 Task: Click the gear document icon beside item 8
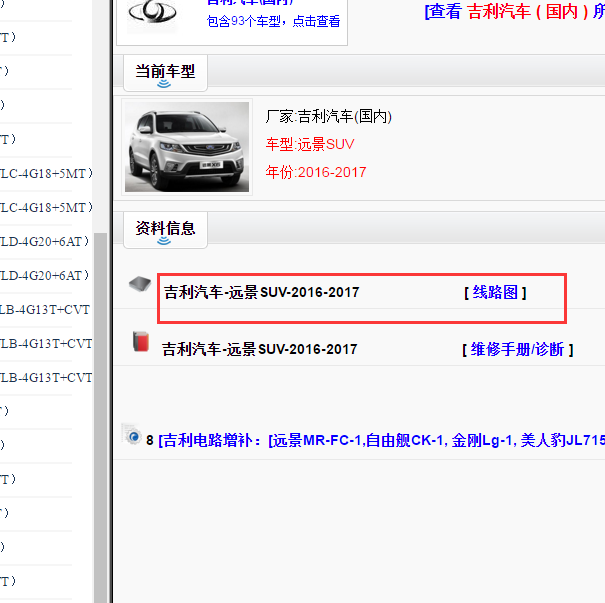click(x=132, y=434)
